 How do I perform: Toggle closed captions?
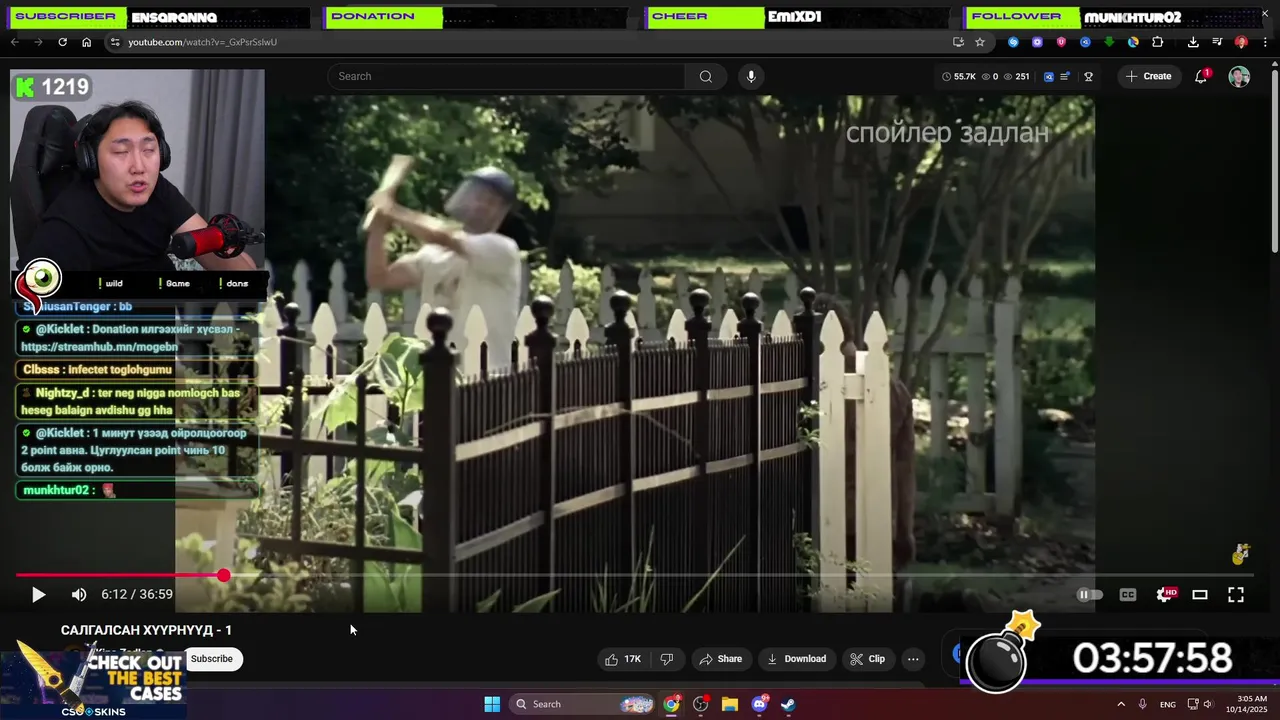pos(1128,595)
